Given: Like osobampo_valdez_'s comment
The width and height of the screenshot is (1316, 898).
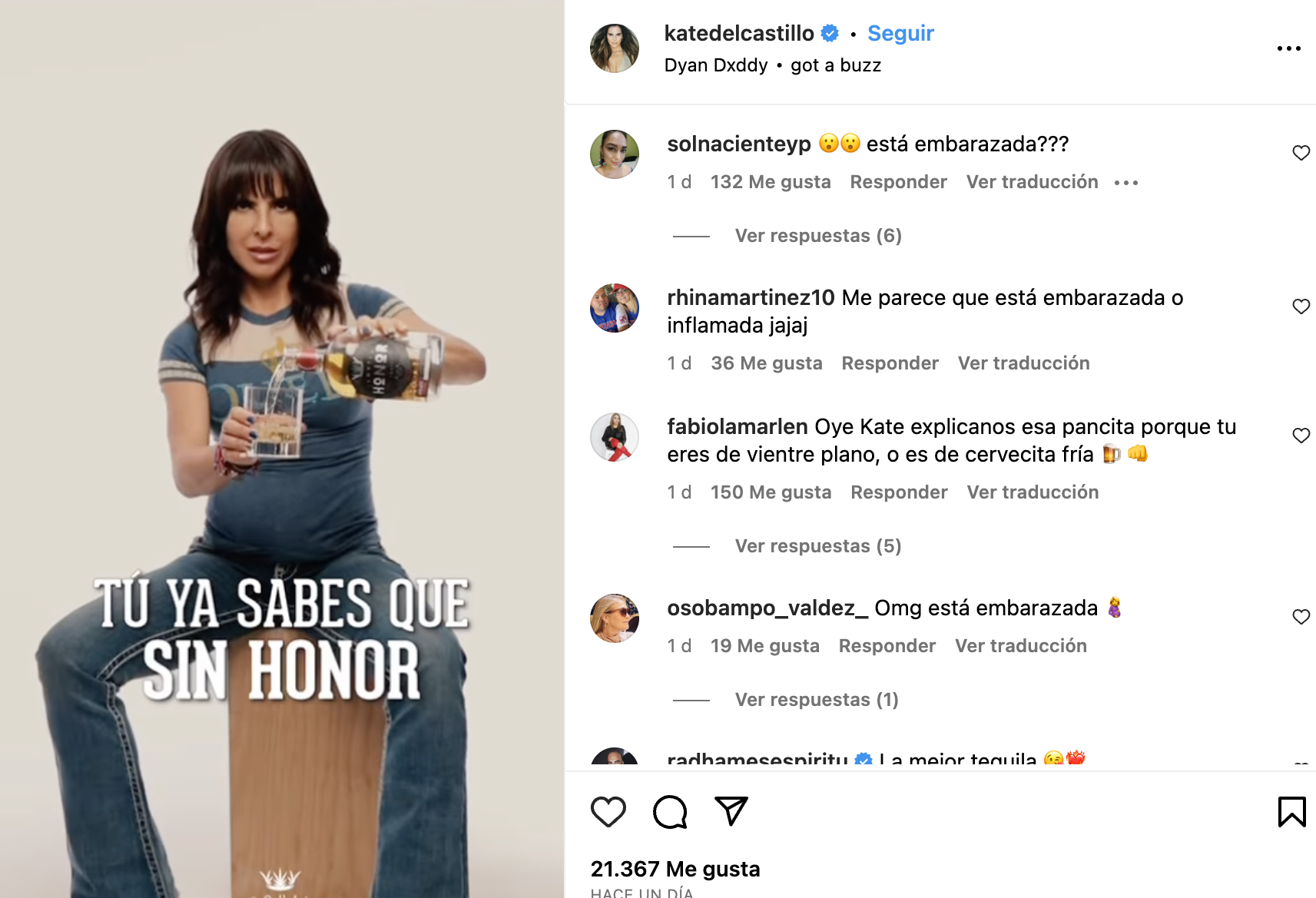Looking at the screenshot, I should click(x=1301, y=617).
